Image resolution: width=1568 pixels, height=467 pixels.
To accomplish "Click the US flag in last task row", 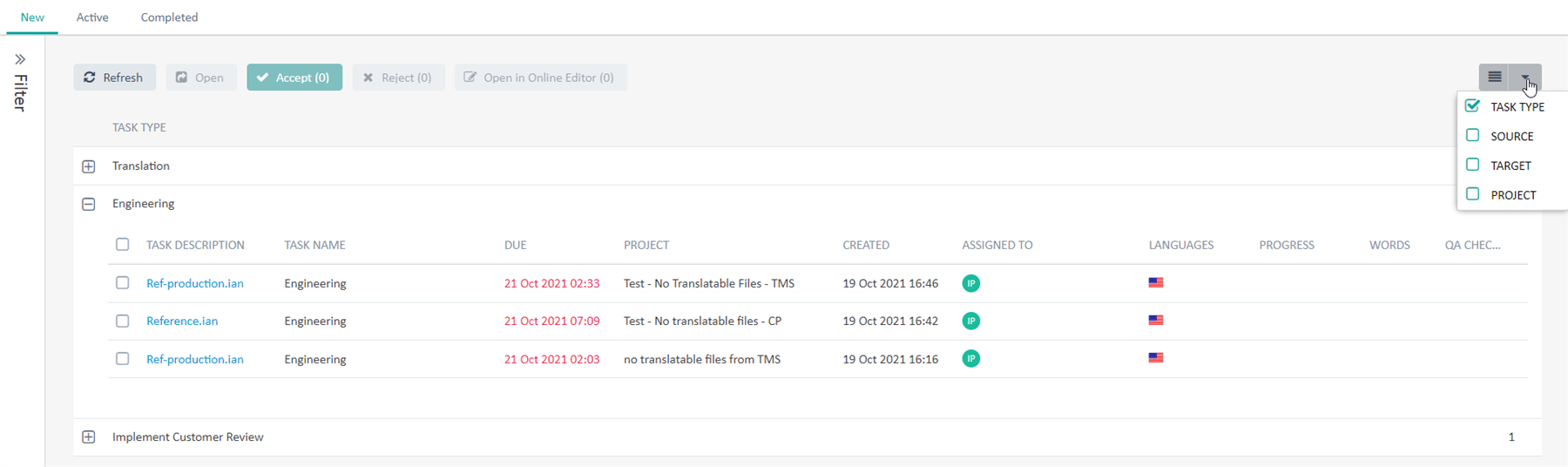I will coord(1156,357).
